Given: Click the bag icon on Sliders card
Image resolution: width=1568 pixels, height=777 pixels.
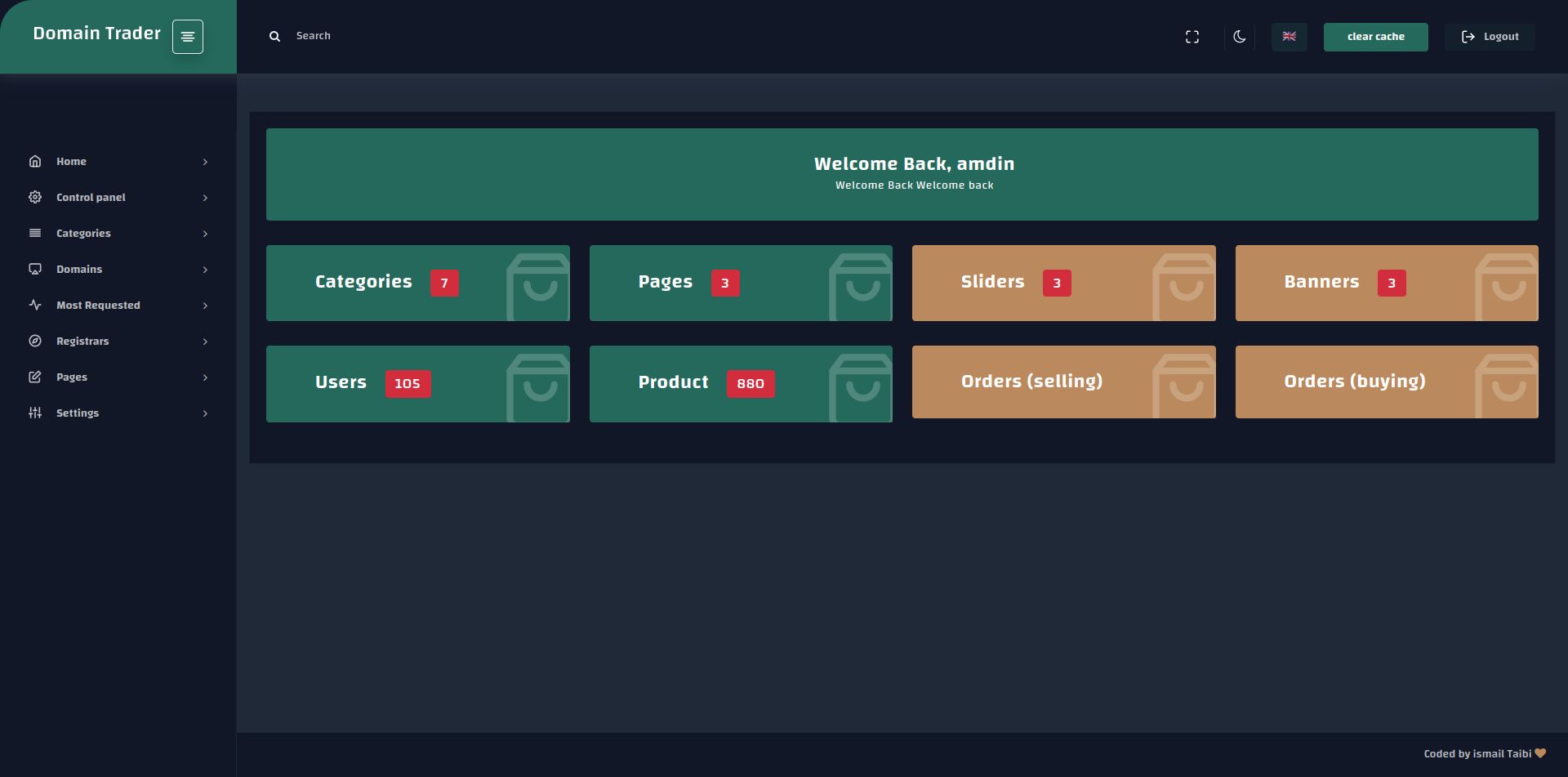Looking at the screenshot, I should point(1184,287).
